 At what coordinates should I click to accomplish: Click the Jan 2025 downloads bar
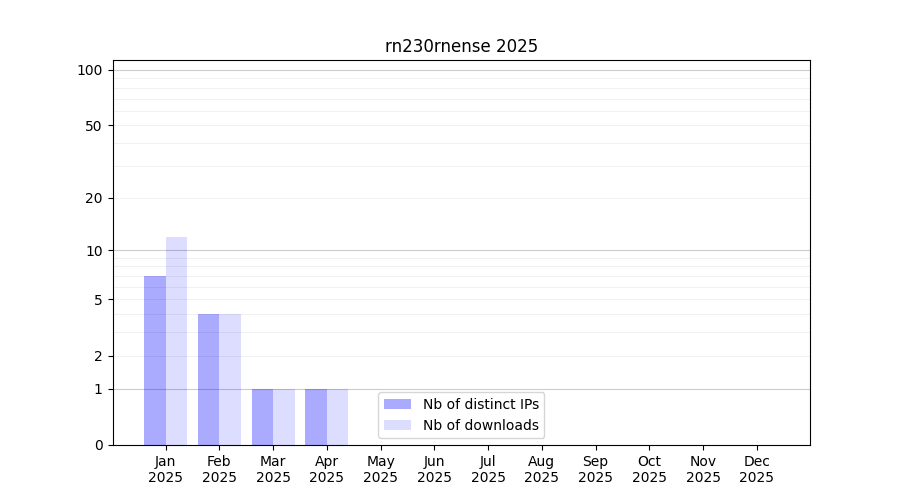click(x=176, y=341)
